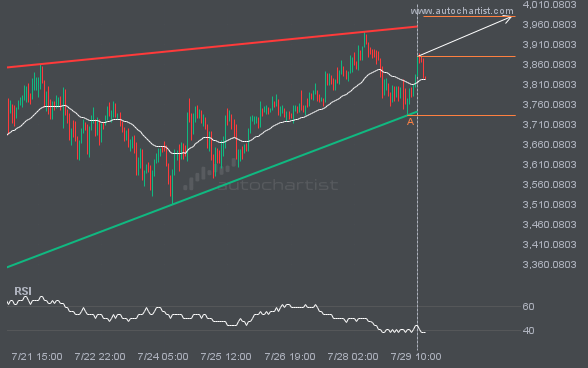Click the 7/28 02:00 time label
The image size is (588, 368).
pos(352,356)
